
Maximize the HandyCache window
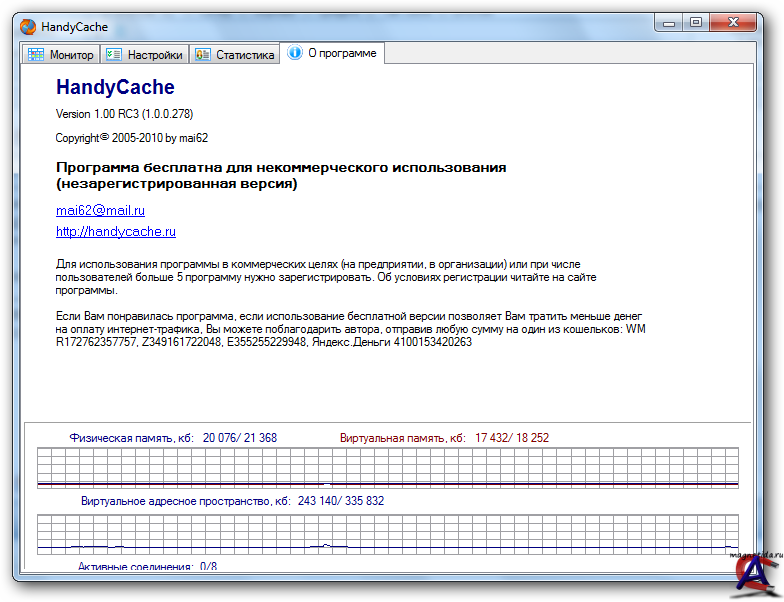697,23
